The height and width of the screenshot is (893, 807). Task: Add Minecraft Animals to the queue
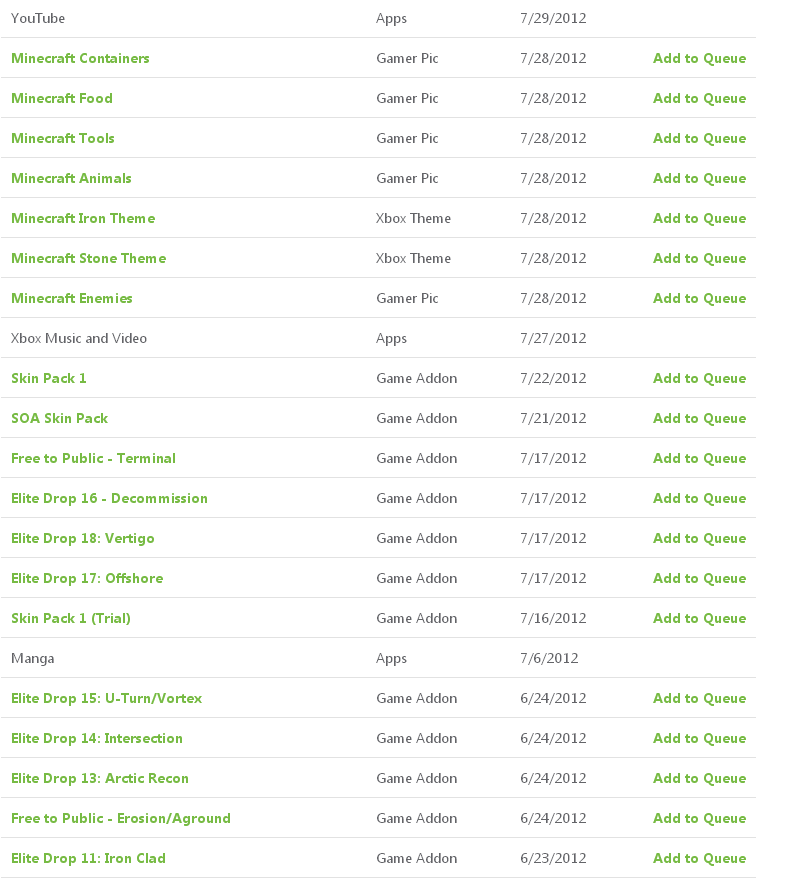coord(699,178)
